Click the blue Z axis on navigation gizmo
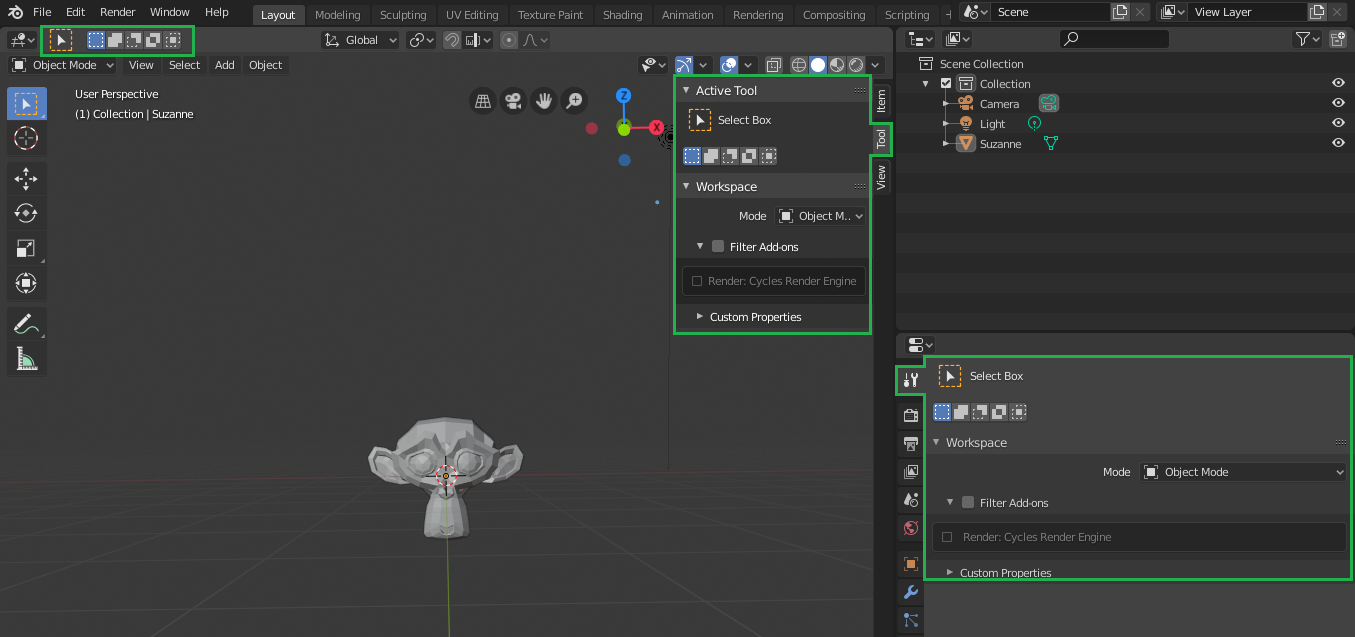Screen dimensions: 1355x637 click(624, 96)
